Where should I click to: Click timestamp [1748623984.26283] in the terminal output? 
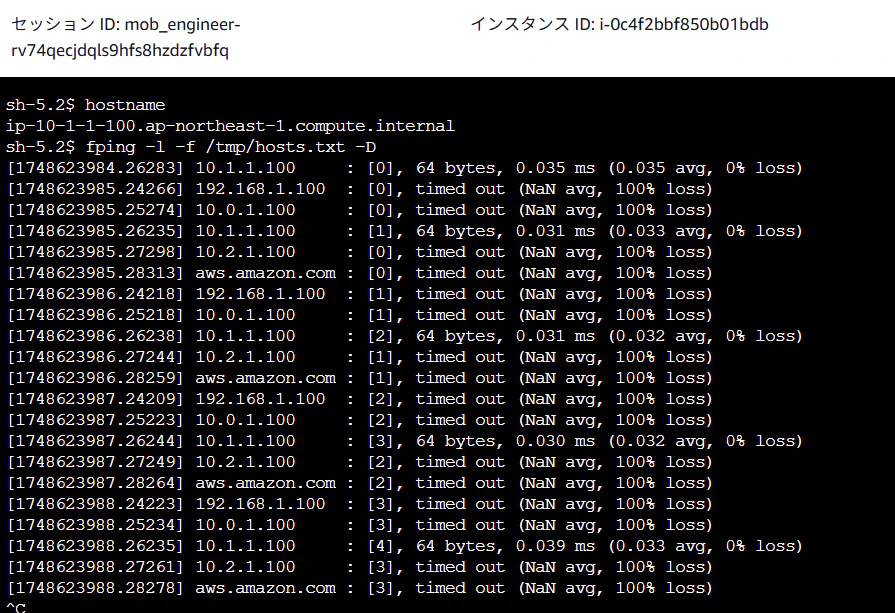pyautogui.click(x=95, y=168)
